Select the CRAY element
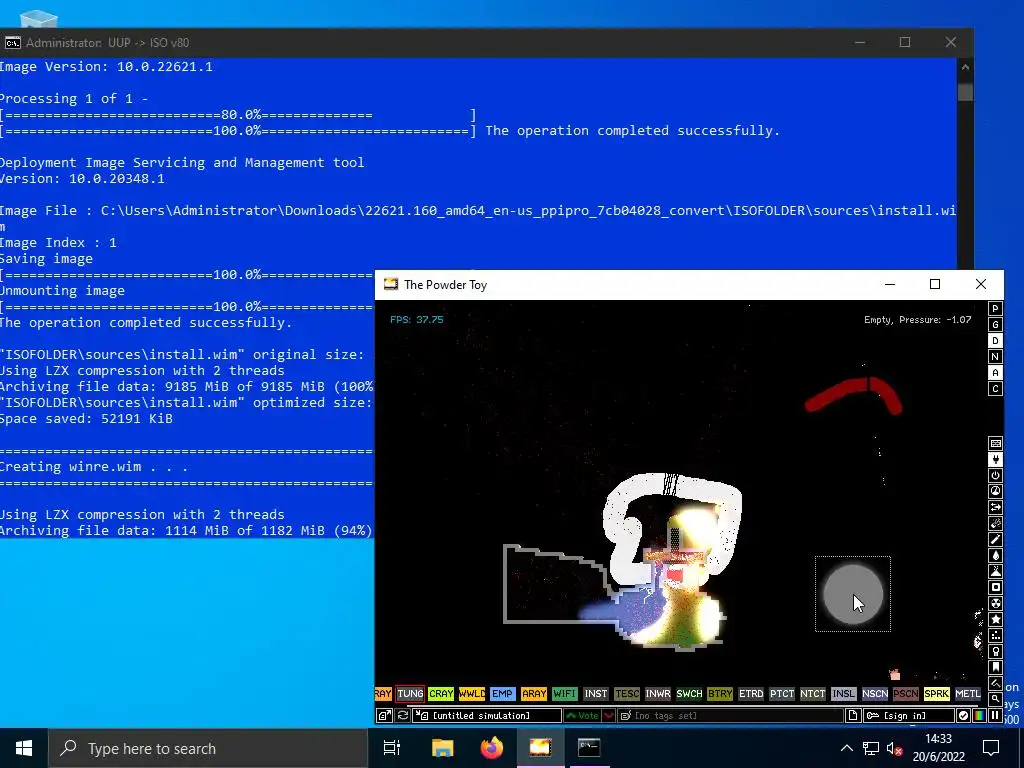Viewport: 1024px width, 768px height. [441, 694]
